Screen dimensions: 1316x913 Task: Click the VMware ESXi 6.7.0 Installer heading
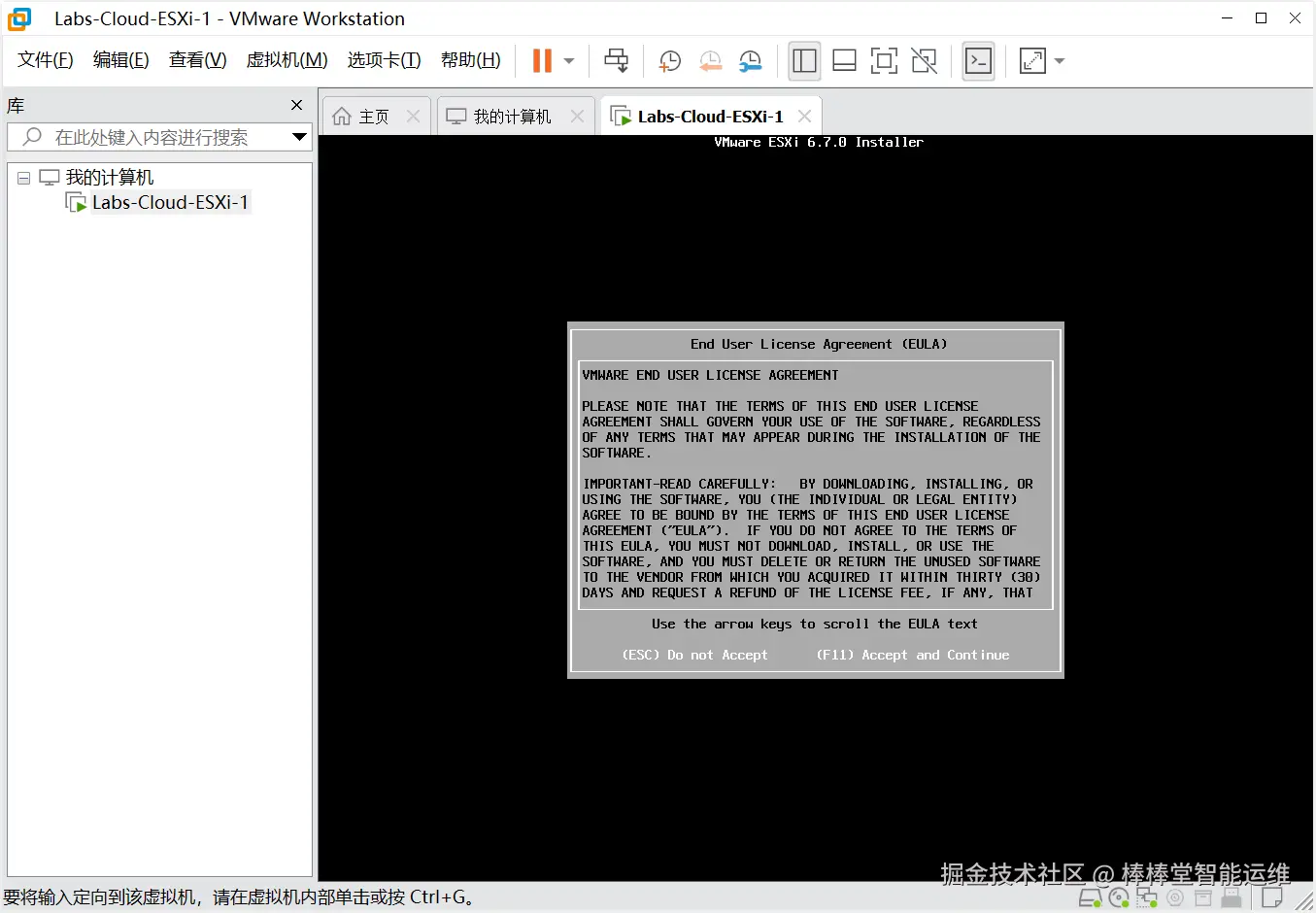[x=819, y=142]
